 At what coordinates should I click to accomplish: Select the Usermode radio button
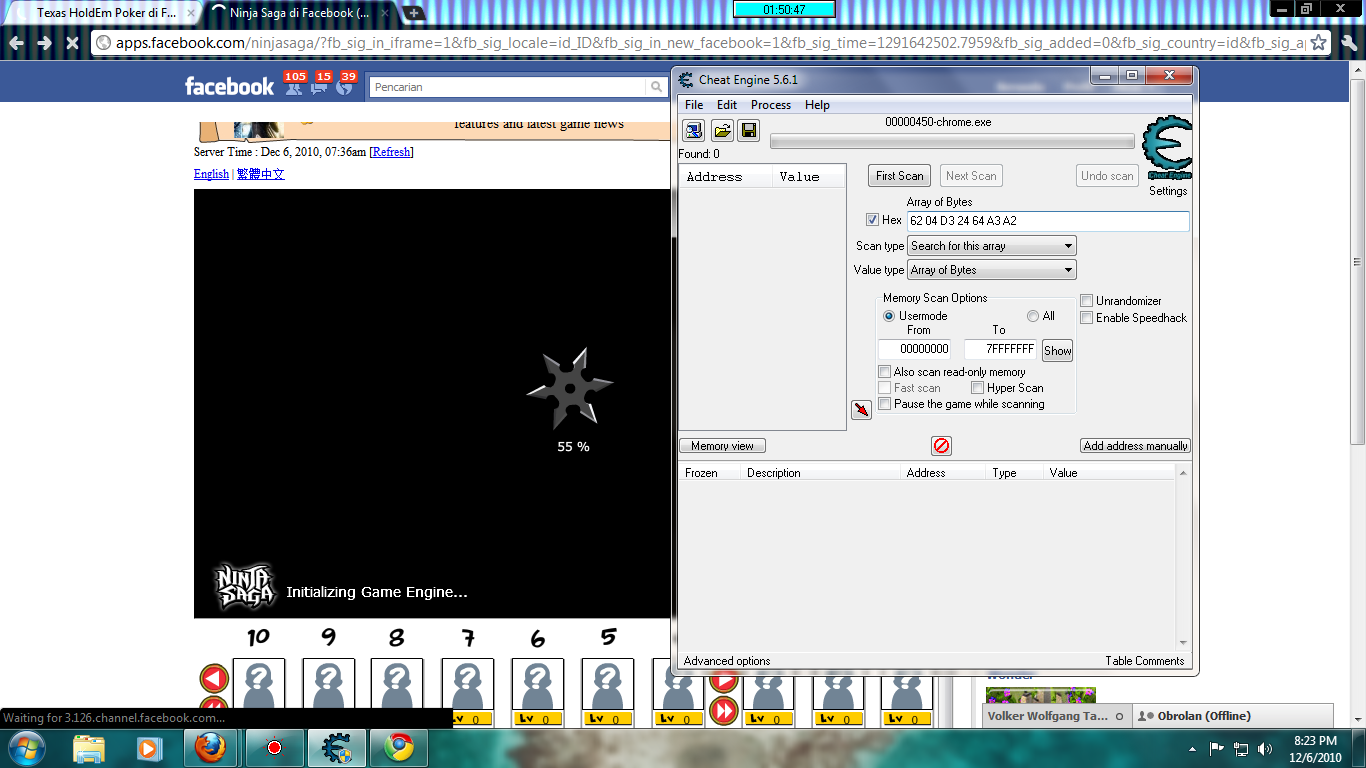point(889,316)
